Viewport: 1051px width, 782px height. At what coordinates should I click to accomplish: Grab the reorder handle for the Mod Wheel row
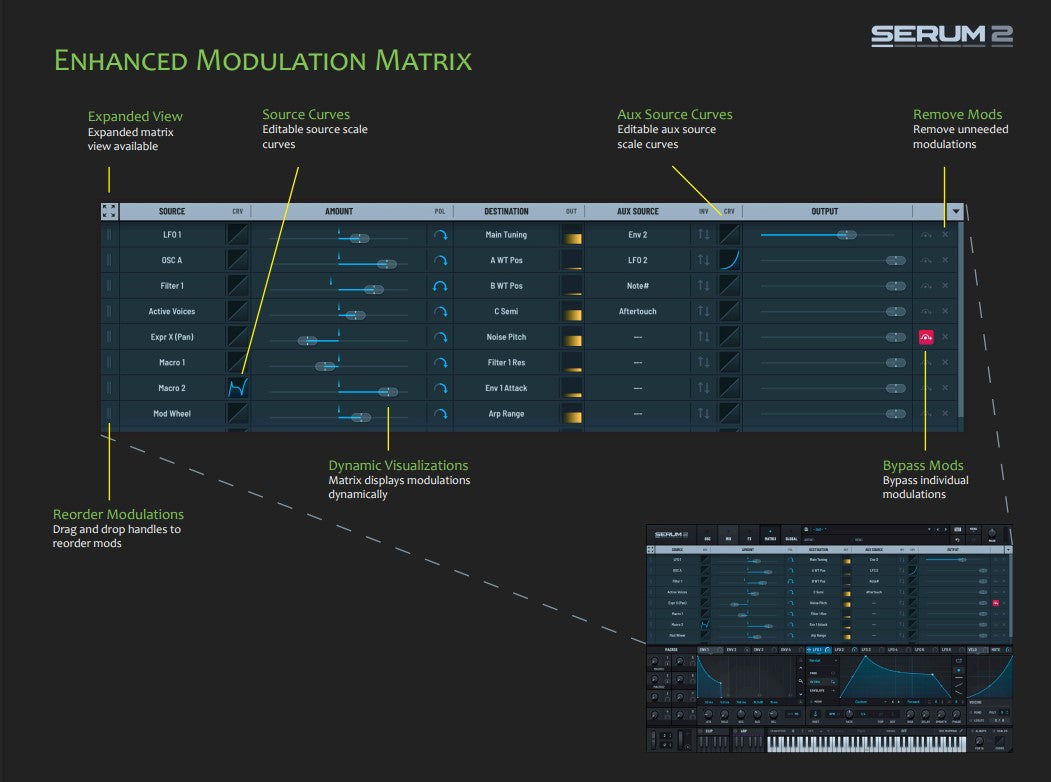click(x=109, y=413)
